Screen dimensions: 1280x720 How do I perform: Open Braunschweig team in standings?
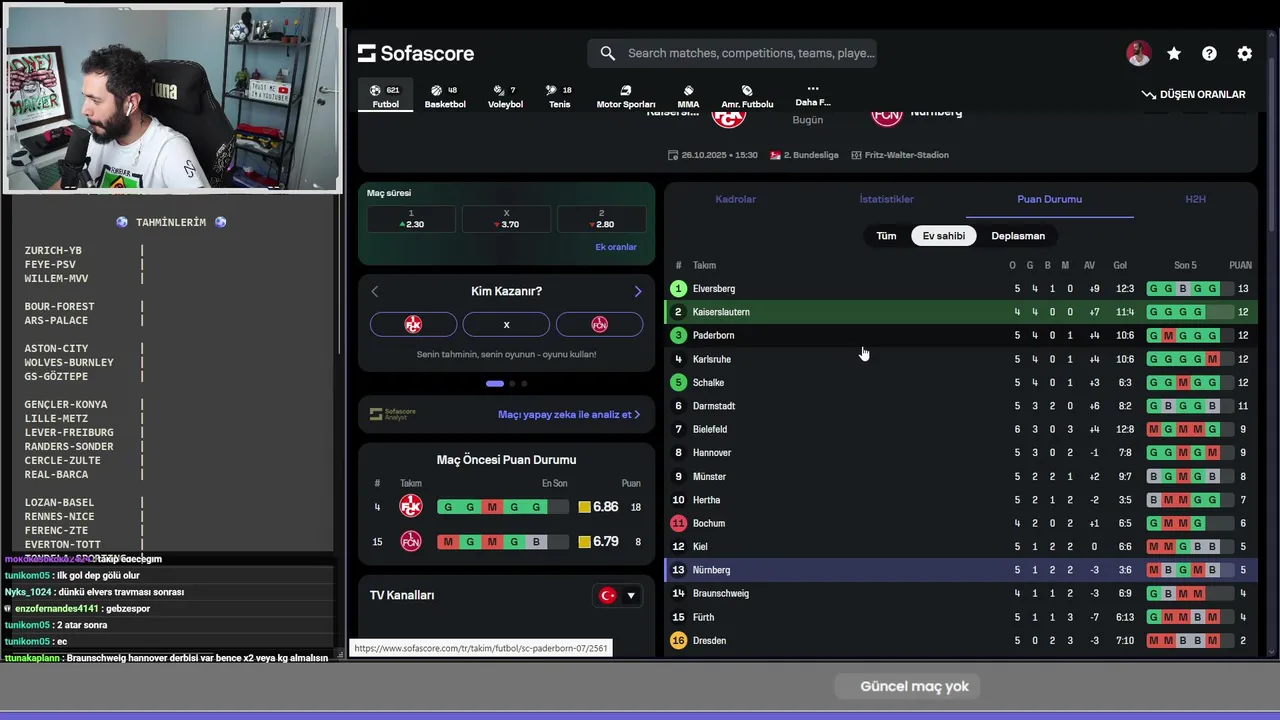[721, 594]
